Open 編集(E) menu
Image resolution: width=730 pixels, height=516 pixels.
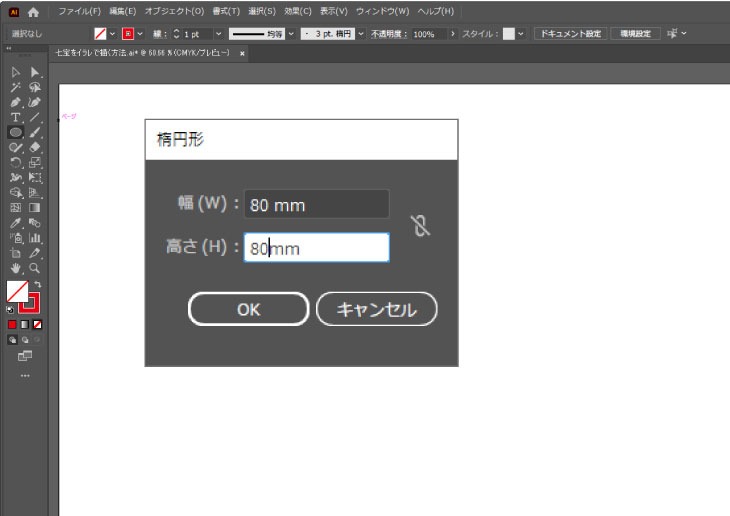[122, 11]
